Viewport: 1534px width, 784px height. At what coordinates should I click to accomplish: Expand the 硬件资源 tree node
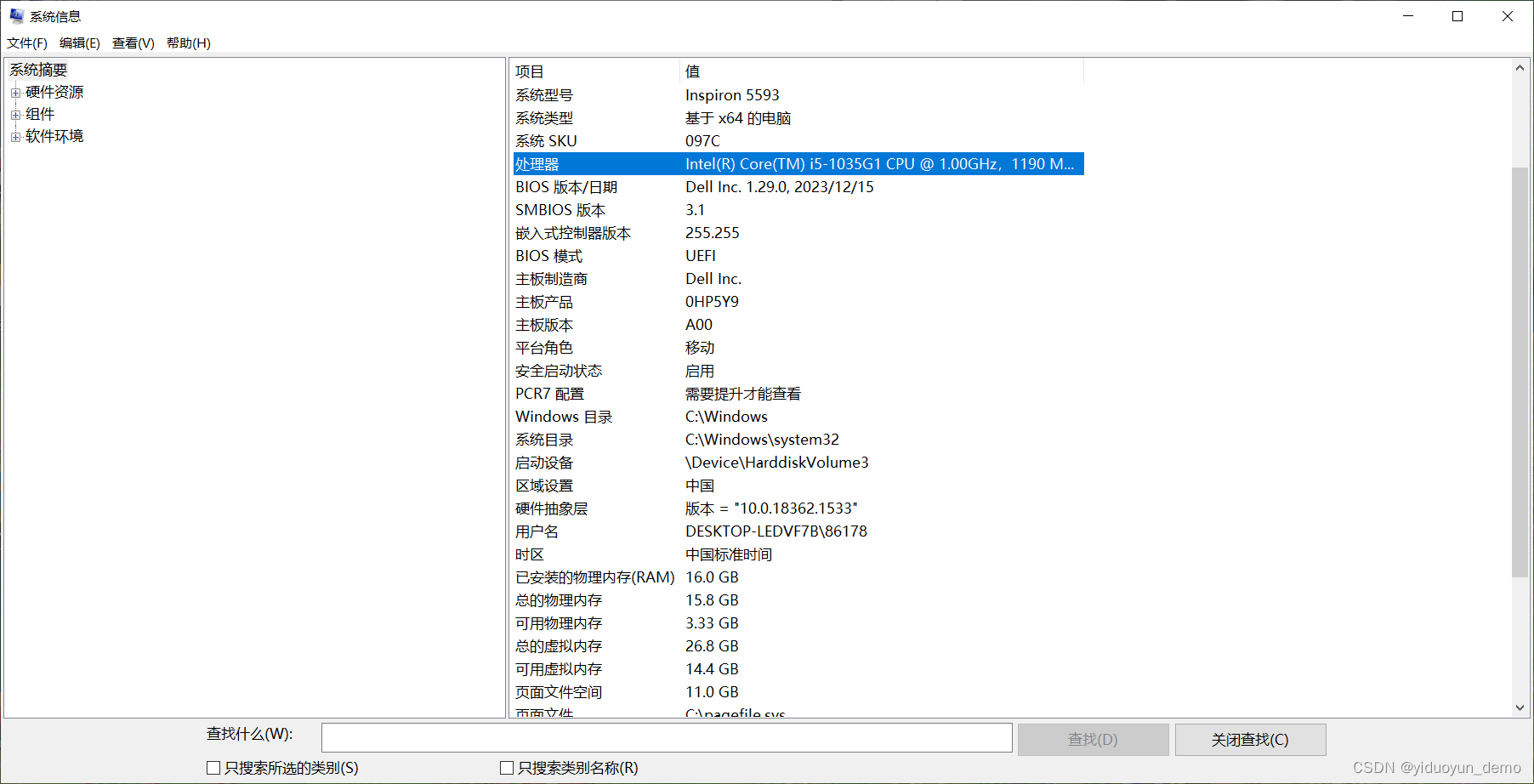(15, 93)
